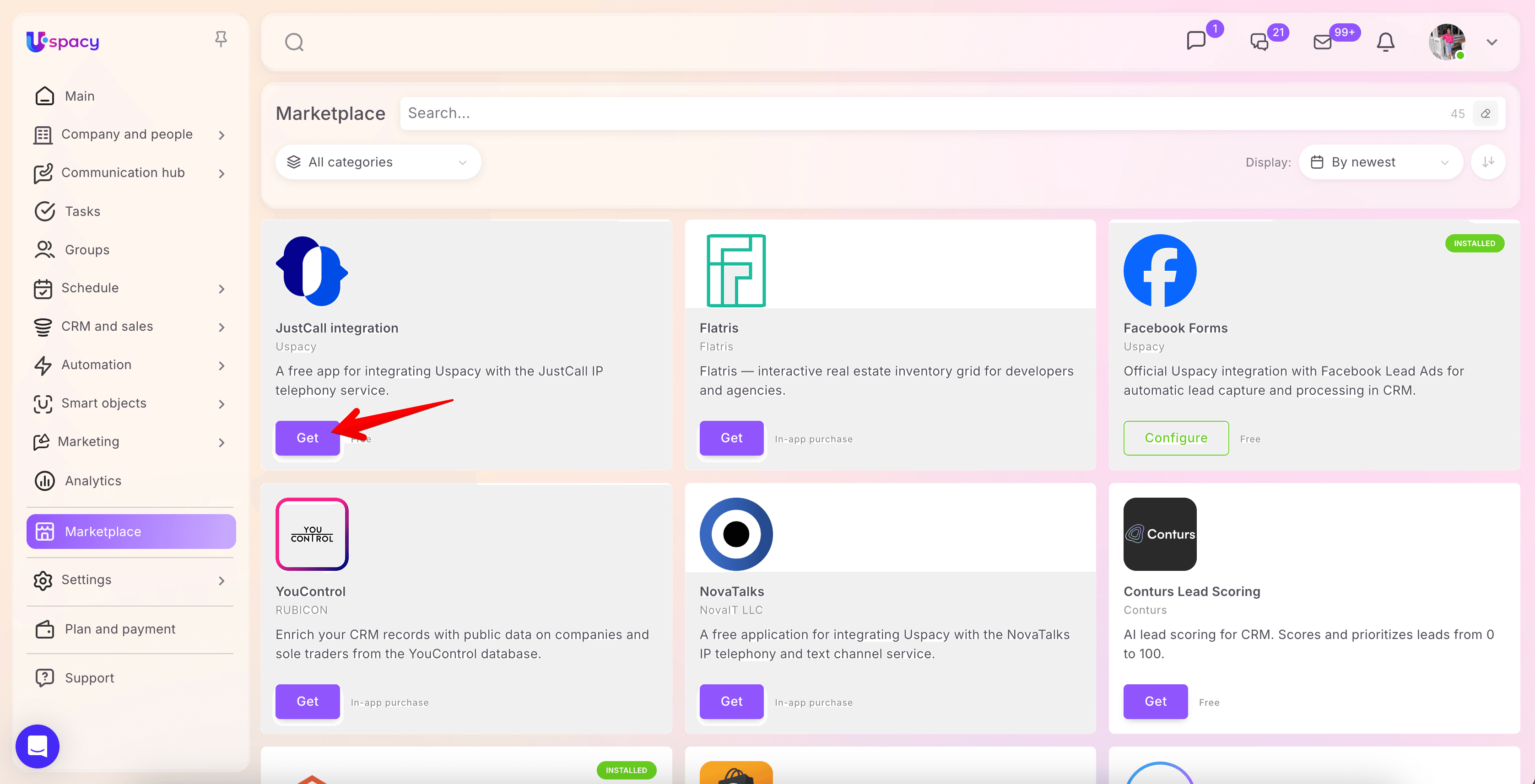This screenshot has width=1535, height=784.
Task: Open mail icon with 99+ badge
Action: pos(1322,42)
